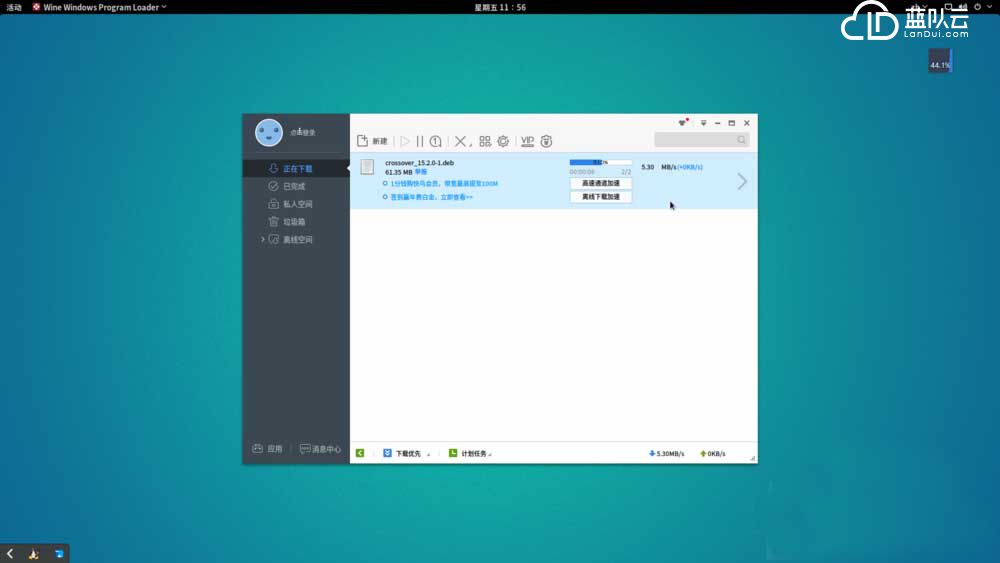This screenshot has width=1000, height=563.
Task: Click the power icon in the top bar
Action: pyautogui.click(x=977, y=6)
